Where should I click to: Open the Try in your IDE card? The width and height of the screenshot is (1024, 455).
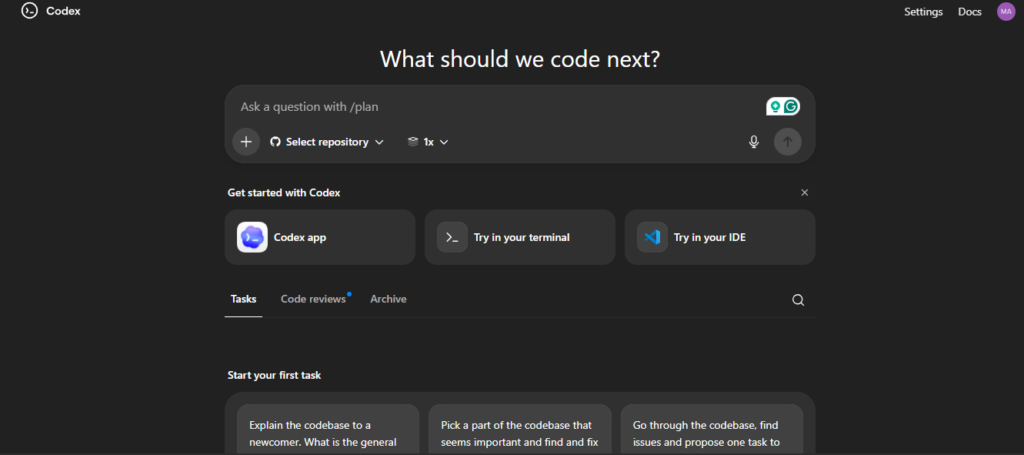(720, 237)
